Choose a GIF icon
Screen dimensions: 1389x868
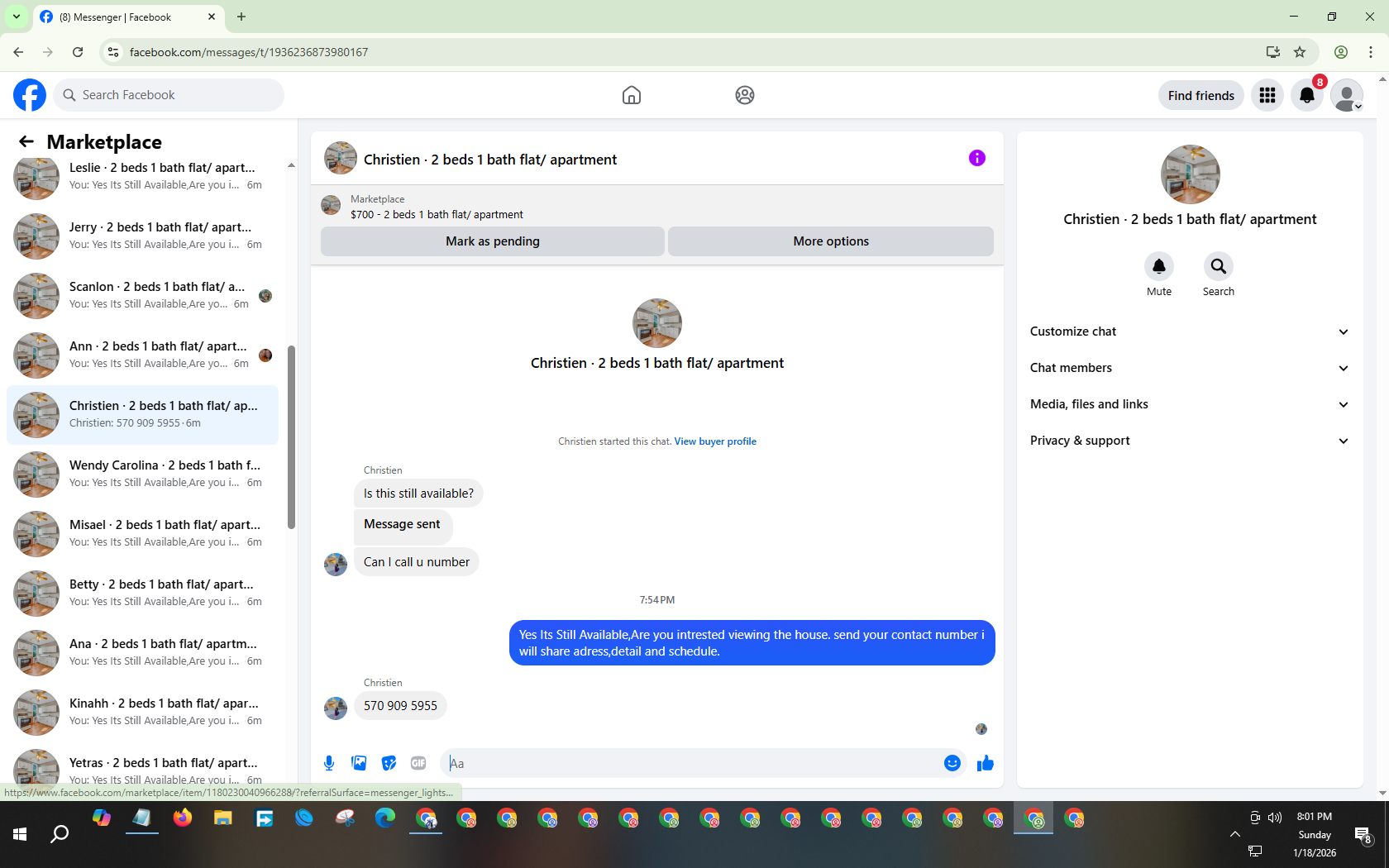click(418, 763)
